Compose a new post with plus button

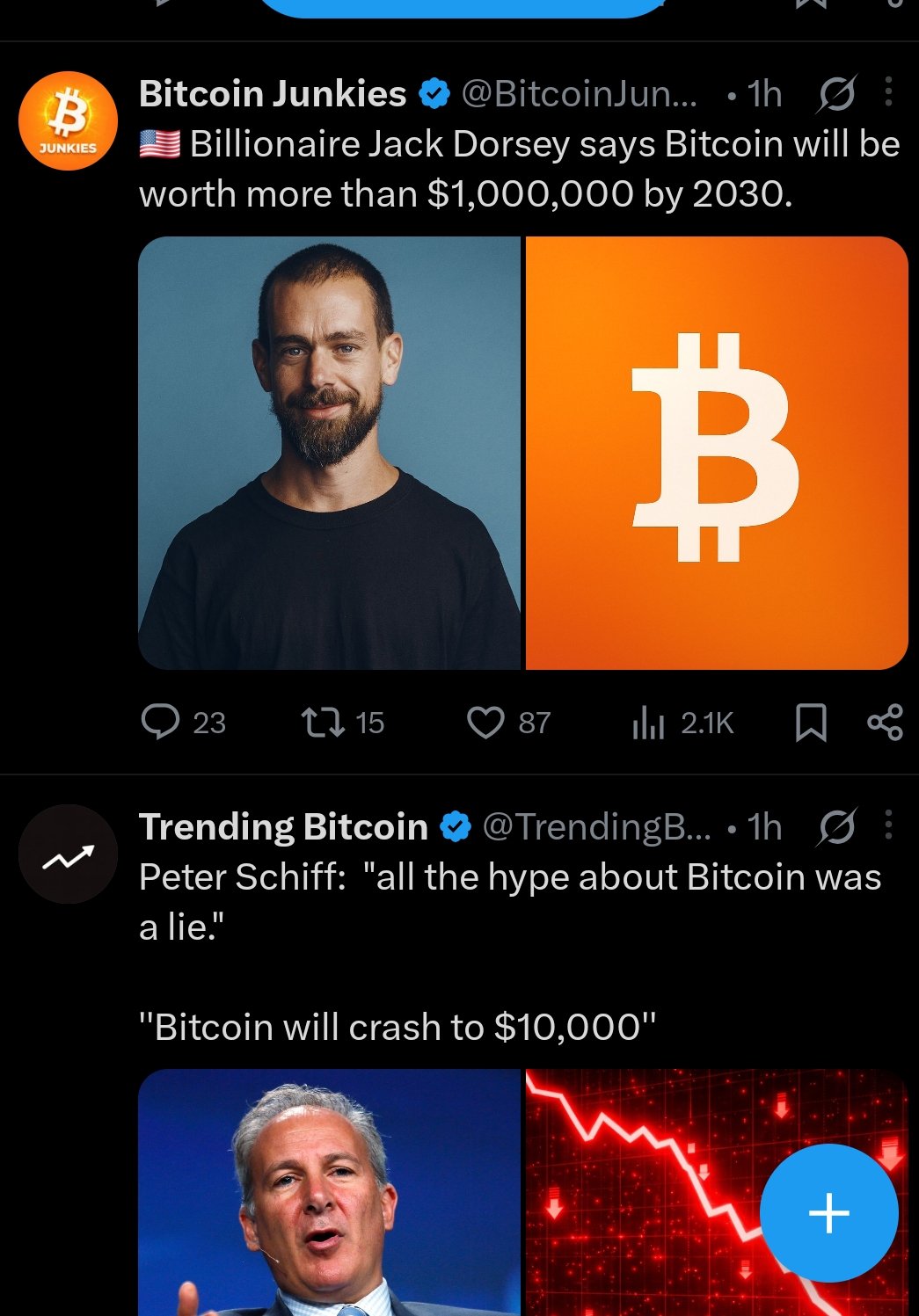pyautogui.click(x=828, y=1213)
